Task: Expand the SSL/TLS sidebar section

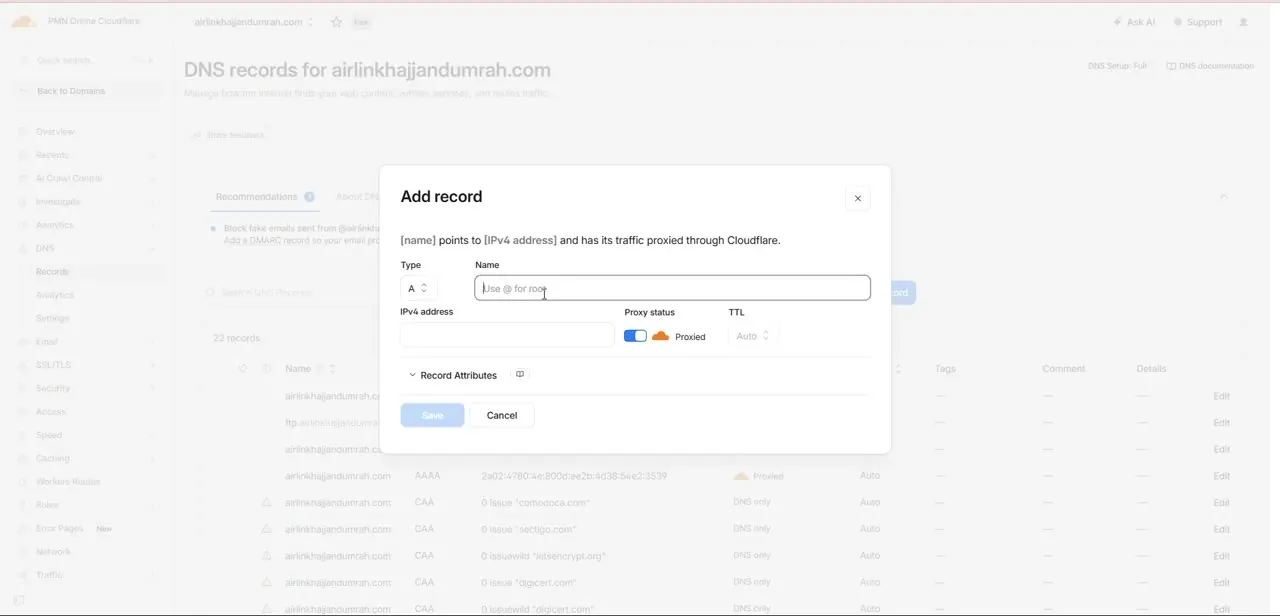Action: (87, 365)
